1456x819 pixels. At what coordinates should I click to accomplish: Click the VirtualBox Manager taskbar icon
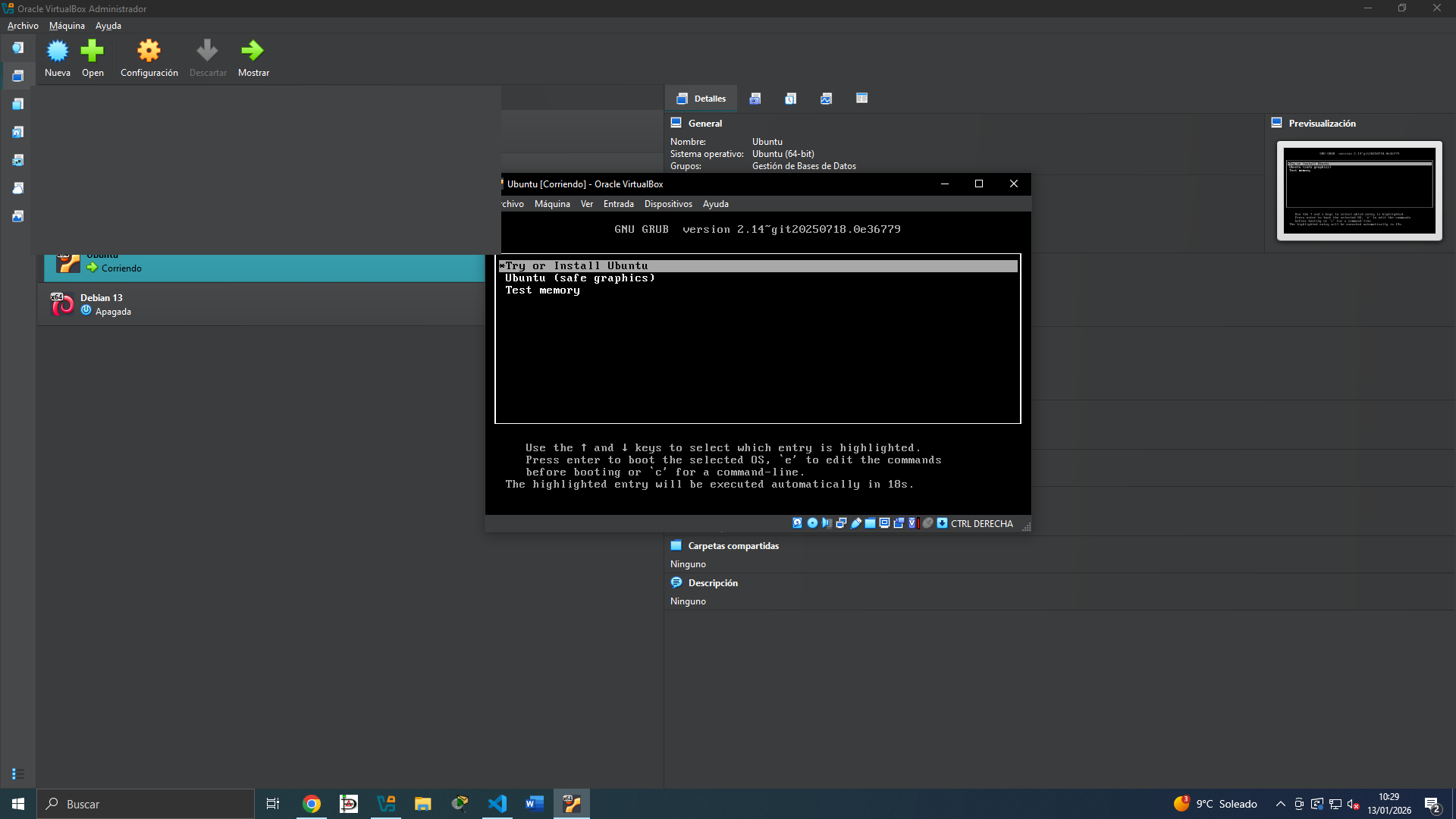pos(386,804)
